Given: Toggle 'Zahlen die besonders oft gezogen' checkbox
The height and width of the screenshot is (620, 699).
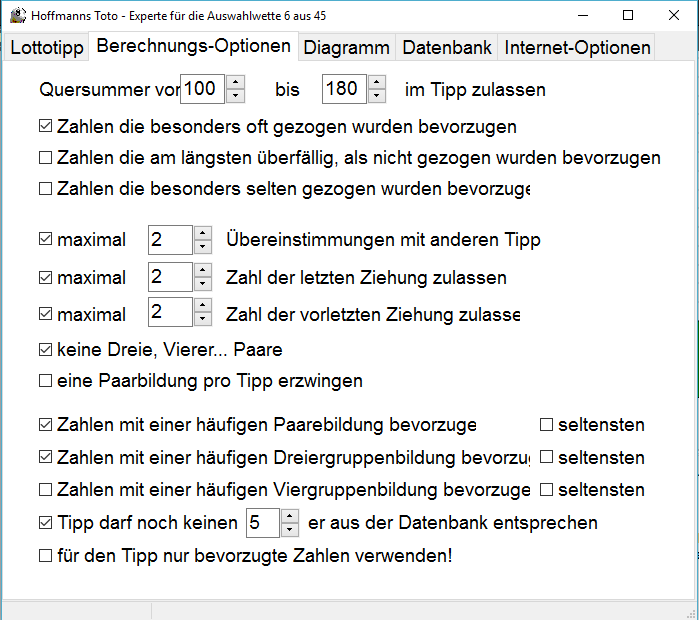Looking at the screenshot, I should [x=45, y=127].
